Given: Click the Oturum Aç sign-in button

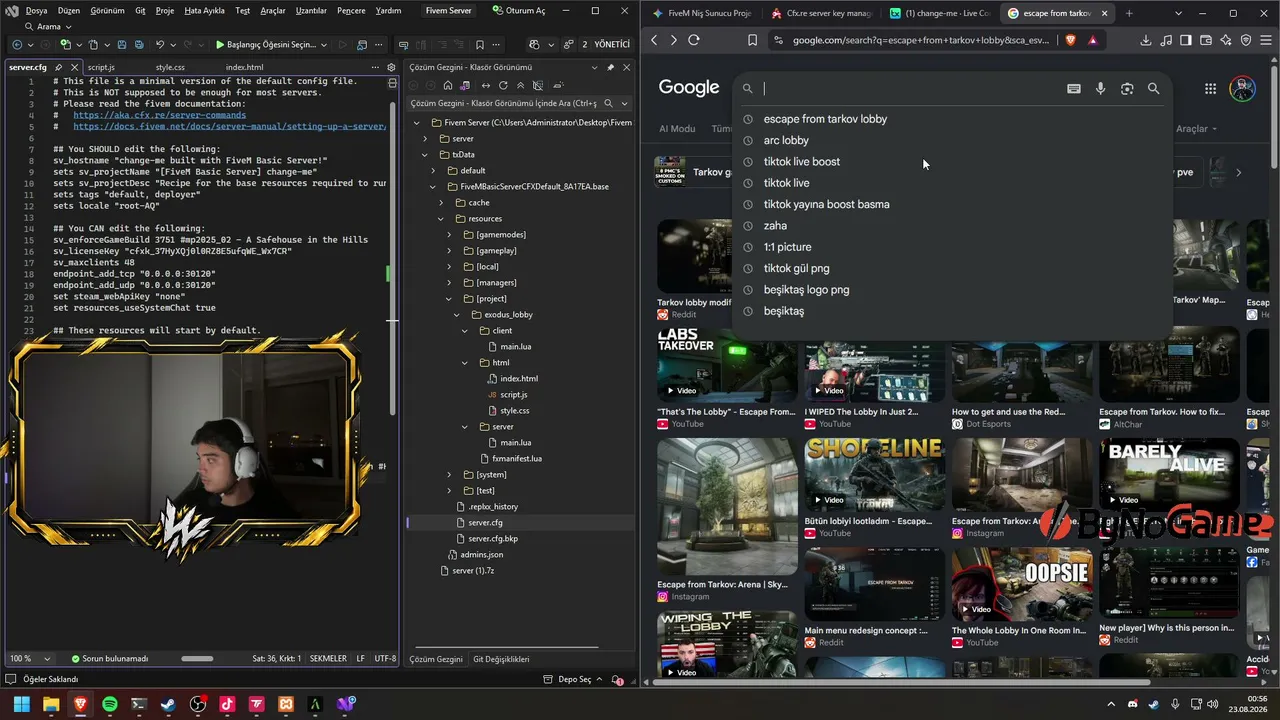Looking at the screenshot, I should (520, 11).
